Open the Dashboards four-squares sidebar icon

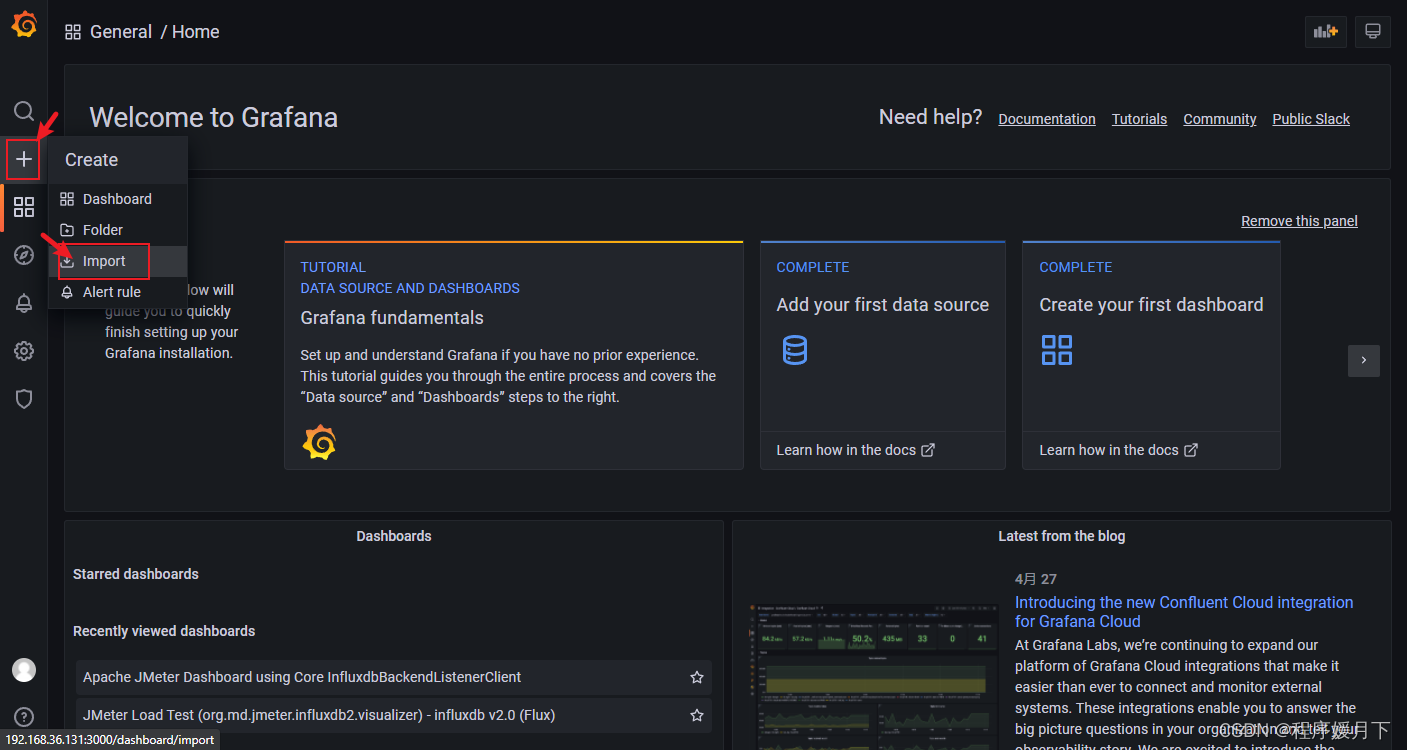pos(24,207)
